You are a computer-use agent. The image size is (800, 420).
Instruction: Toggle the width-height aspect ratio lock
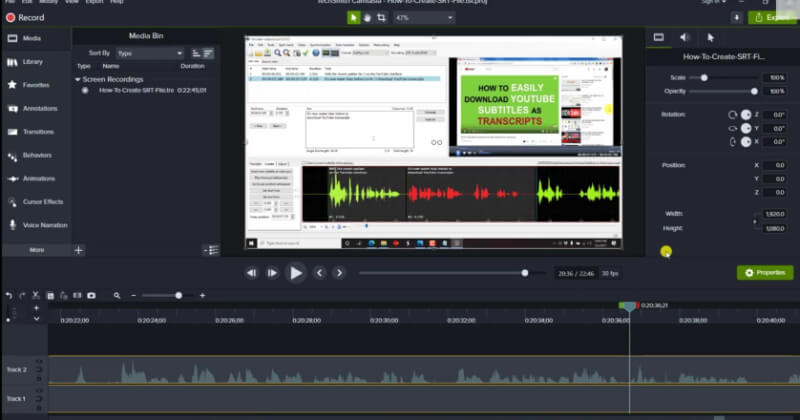tap(755, 221)
